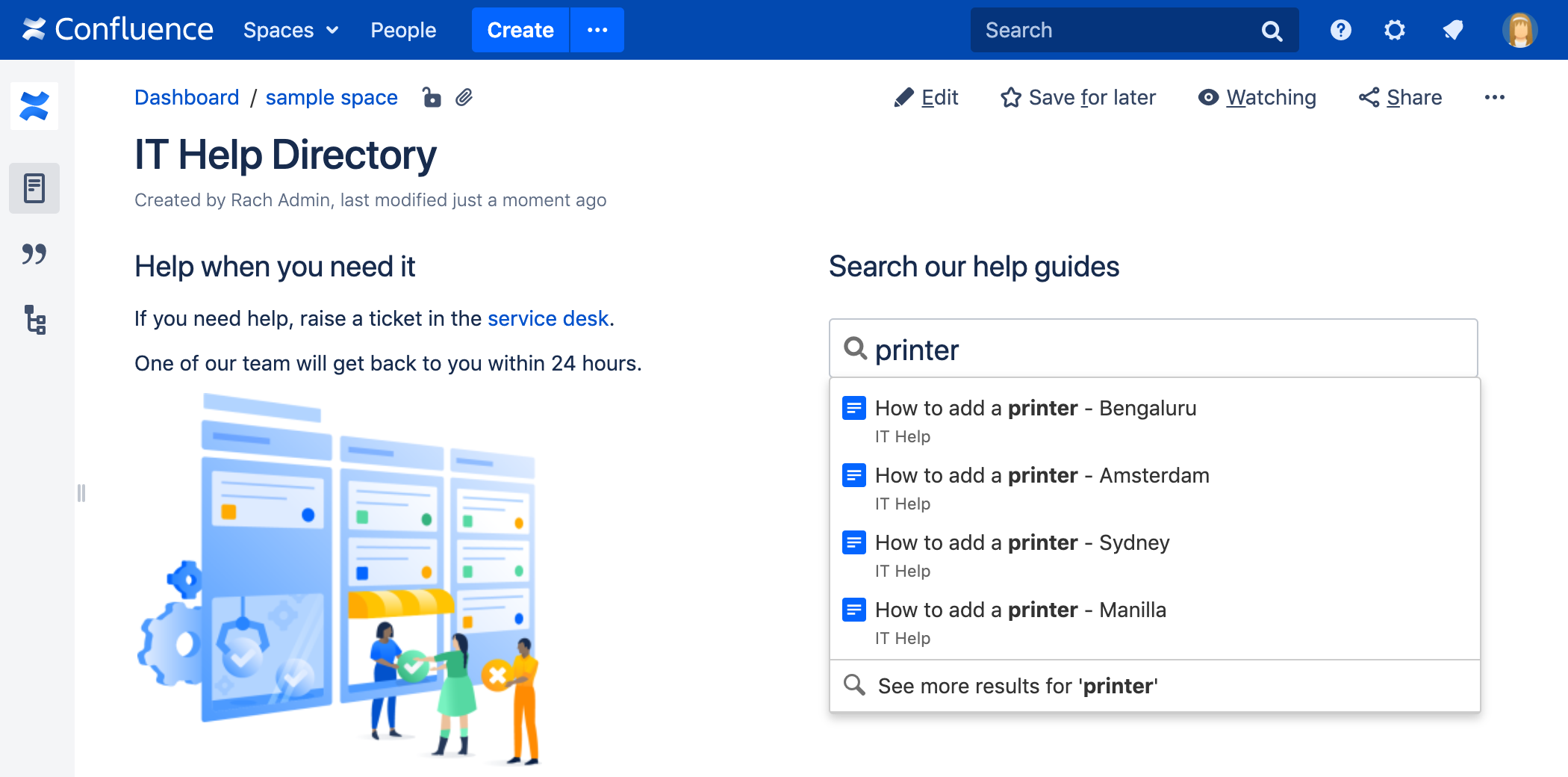1568x777 pixels.
Task: Toggle Watching for this page
Action: 1257,98
